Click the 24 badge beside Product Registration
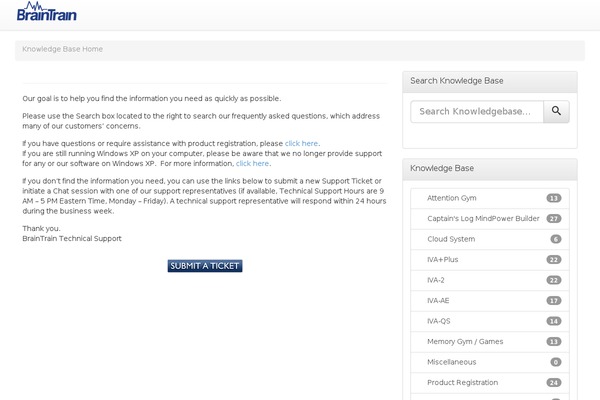Screen dimensions: 600x400 (554, 382)
